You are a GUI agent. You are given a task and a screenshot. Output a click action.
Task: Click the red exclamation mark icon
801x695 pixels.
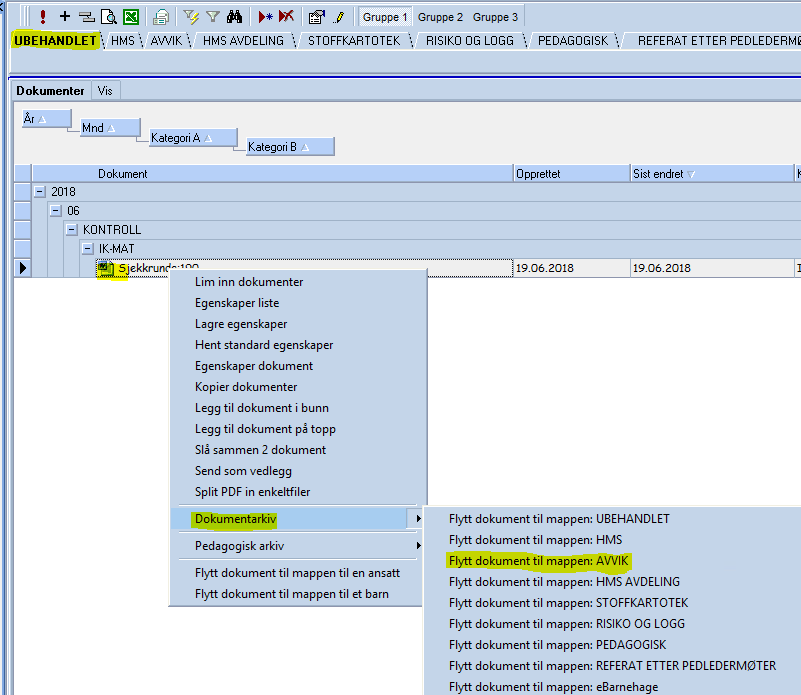tap(43, 17)
